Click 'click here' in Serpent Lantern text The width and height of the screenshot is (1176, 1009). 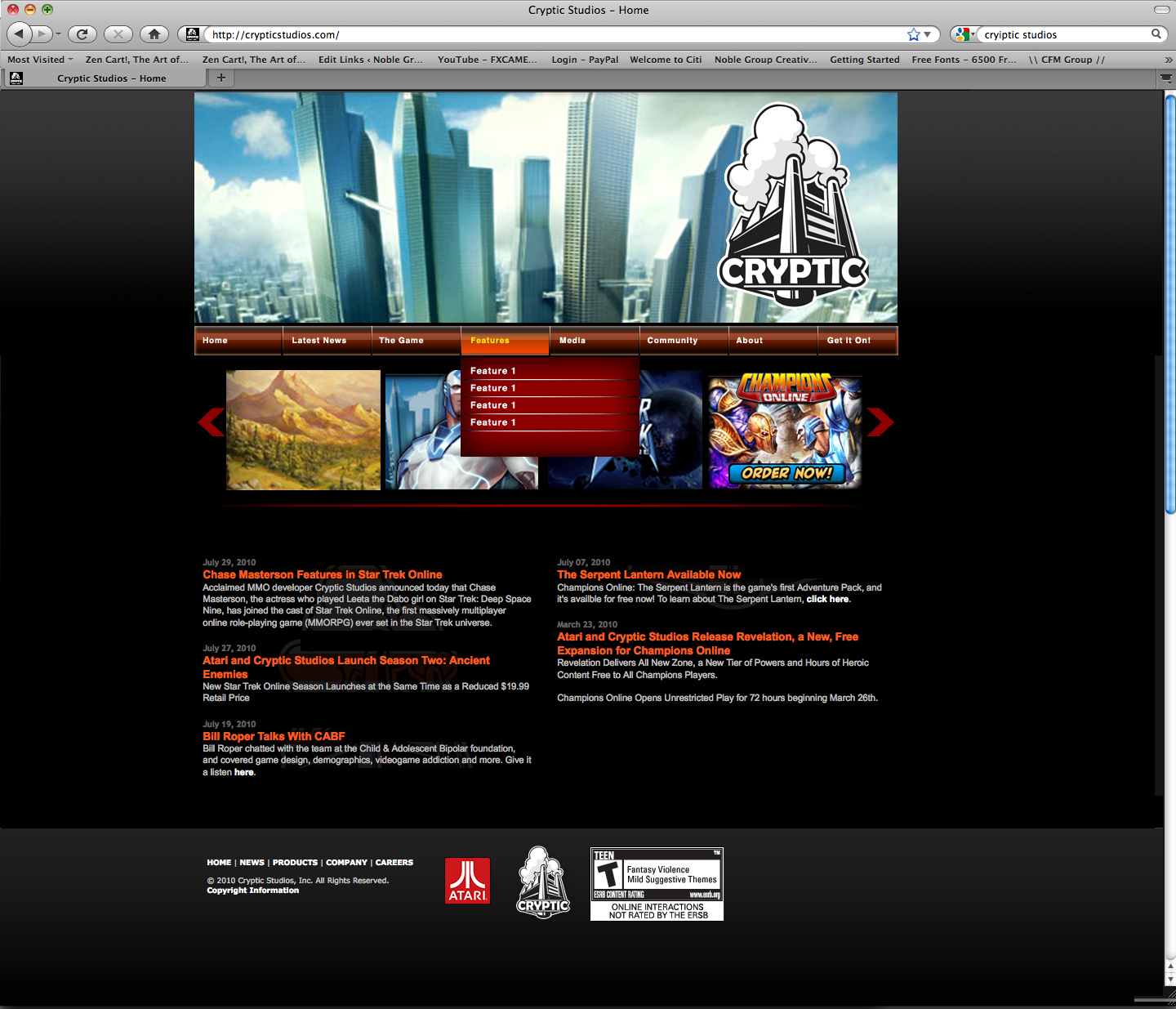(x=827, y=599)
